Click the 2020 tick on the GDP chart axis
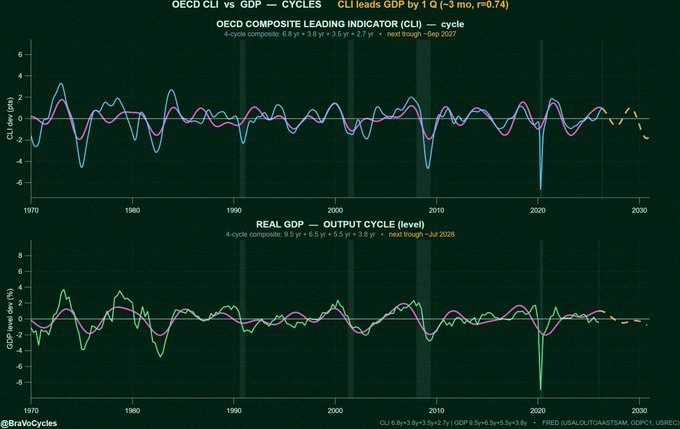This screenshot has height=429, width=680. click(x=538, y=410)
